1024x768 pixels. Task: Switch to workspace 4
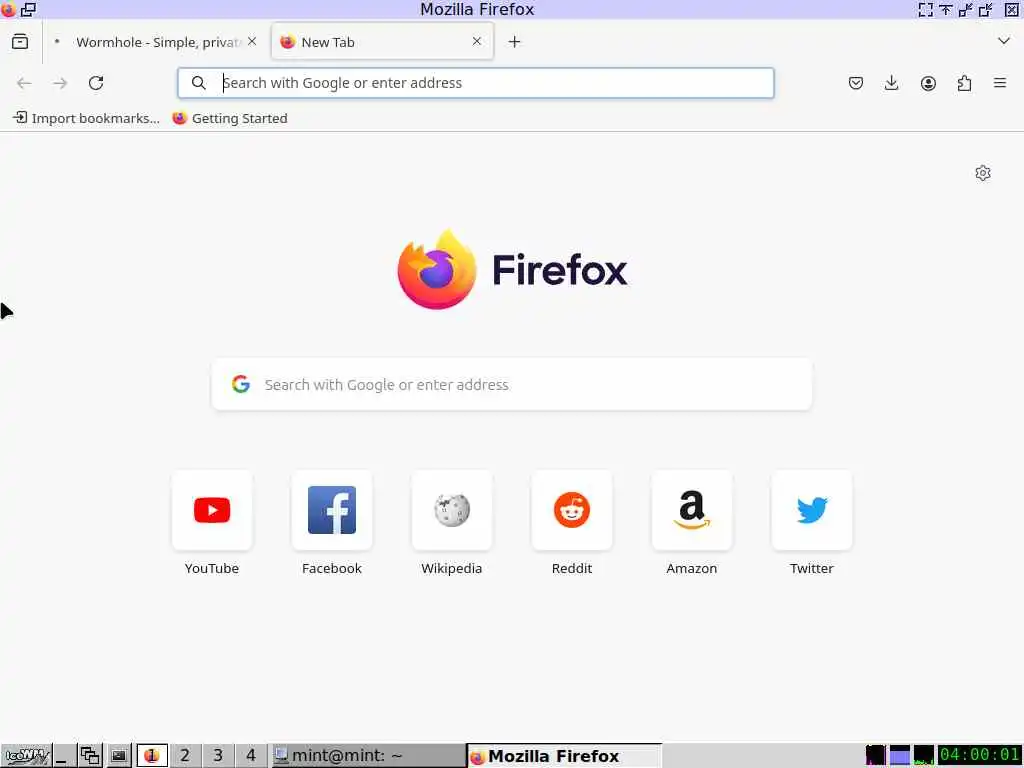point(251,756)
